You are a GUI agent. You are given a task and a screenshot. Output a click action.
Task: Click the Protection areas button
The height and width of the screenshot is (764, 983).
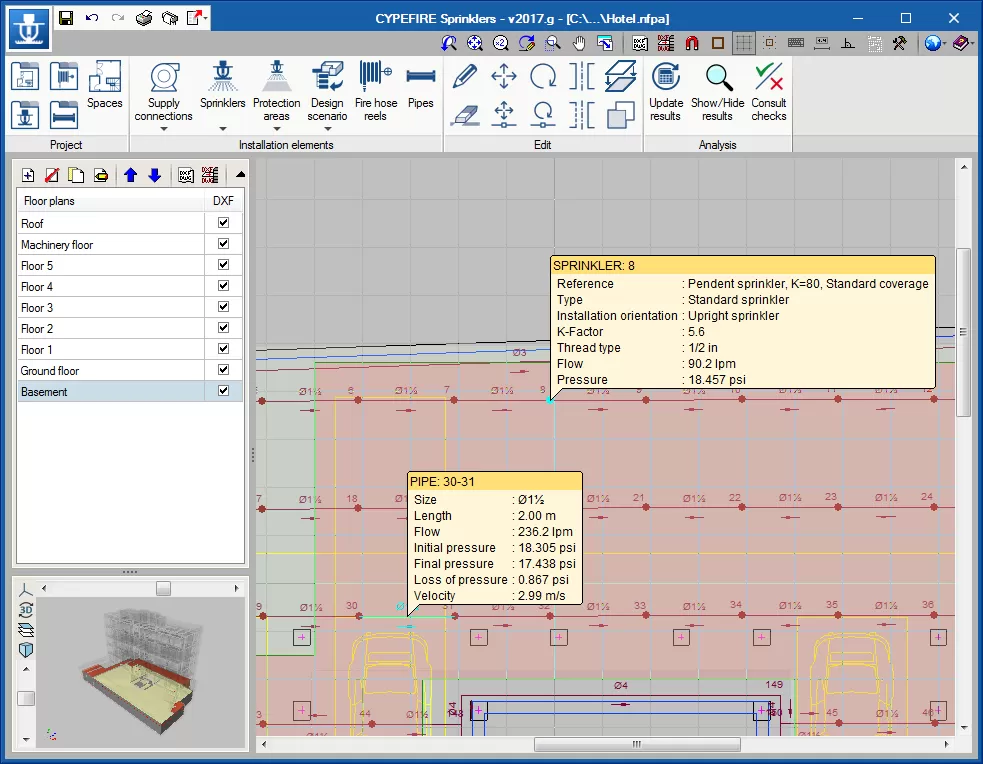point(276,92)
